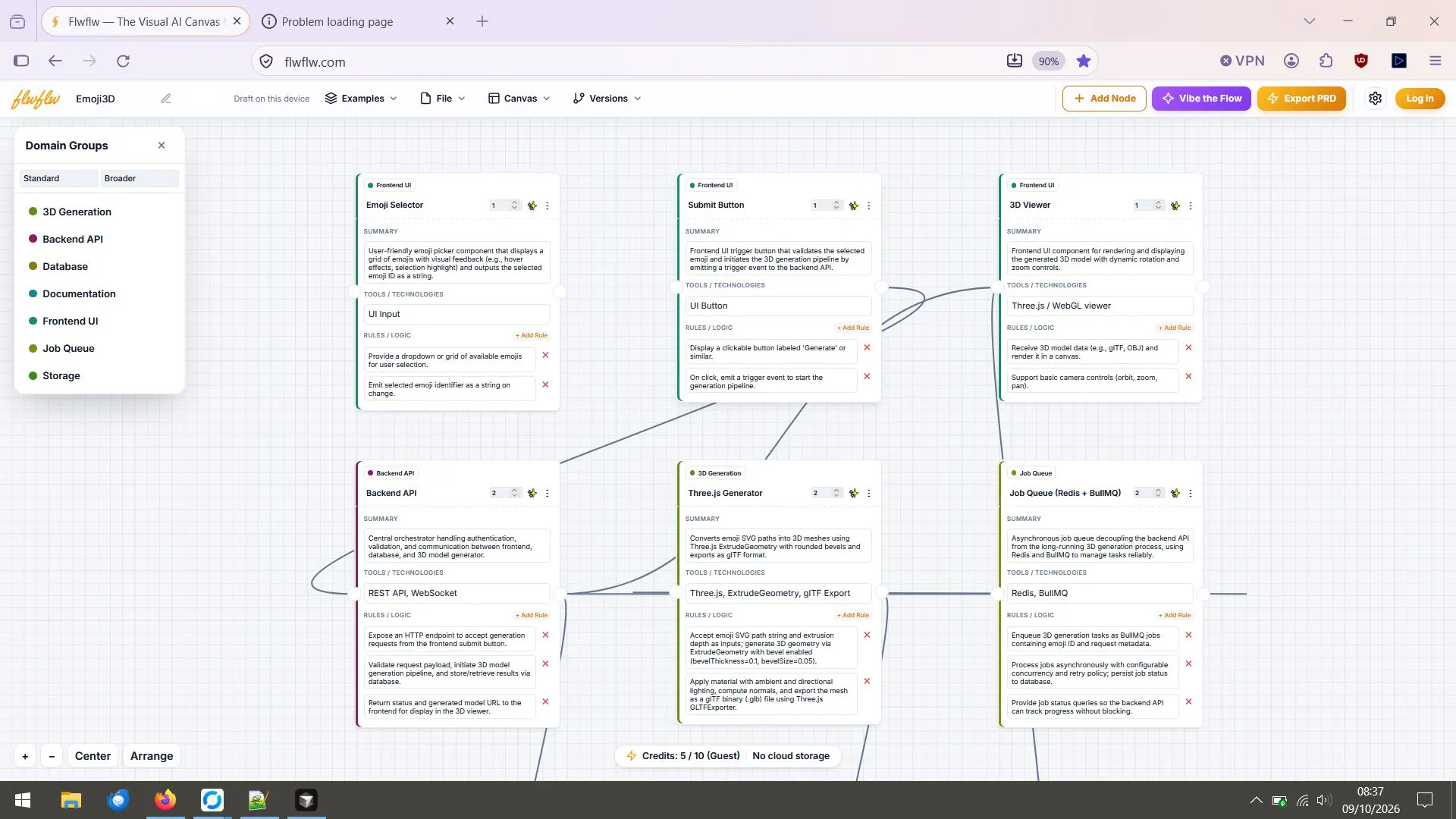The image size is (1456, 819).
Task: Switch to the 'Problem loading page' tab
Action: (x=359, y=21)
